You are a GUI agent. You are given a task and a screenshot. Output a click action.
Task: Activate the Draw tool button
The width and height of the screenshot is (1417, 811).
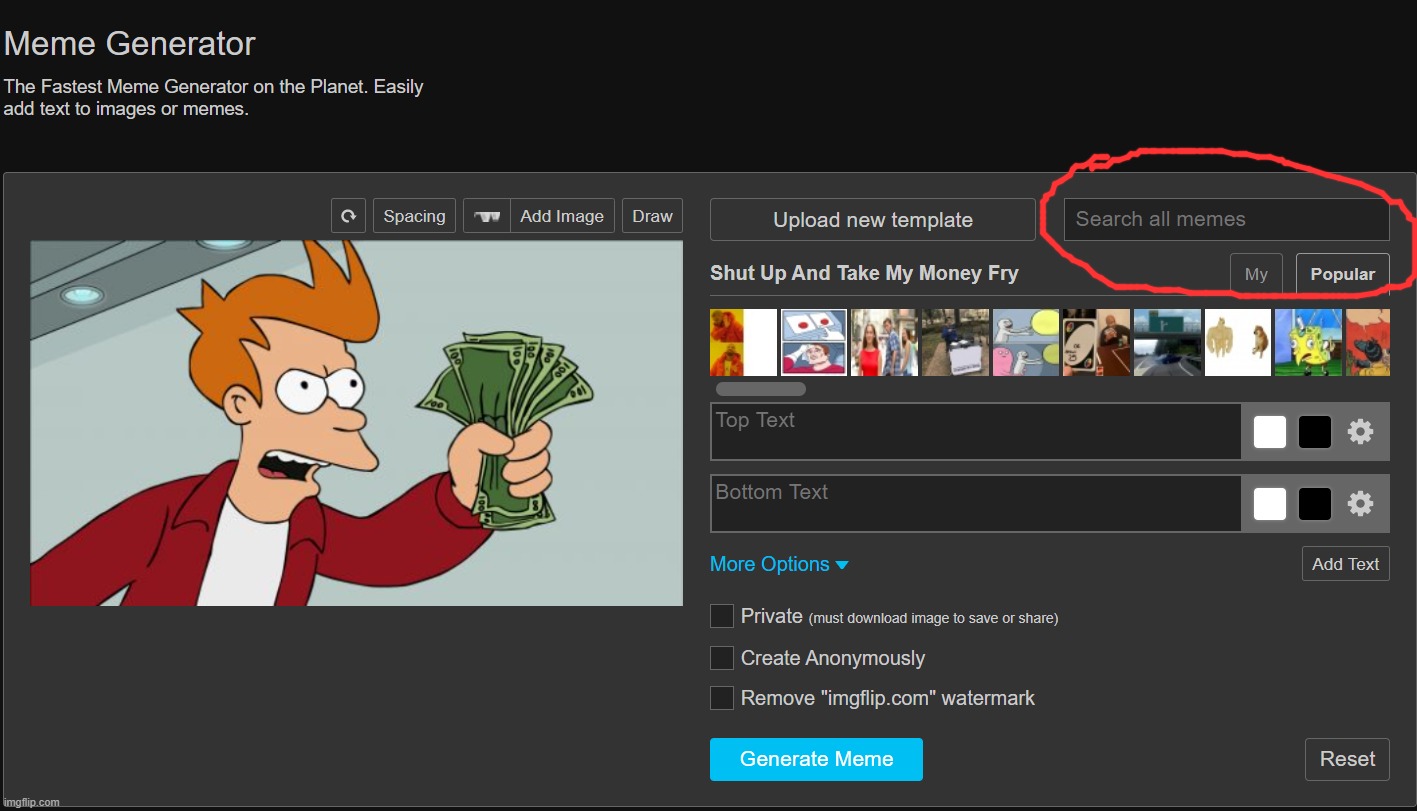(x=652, y=216)
